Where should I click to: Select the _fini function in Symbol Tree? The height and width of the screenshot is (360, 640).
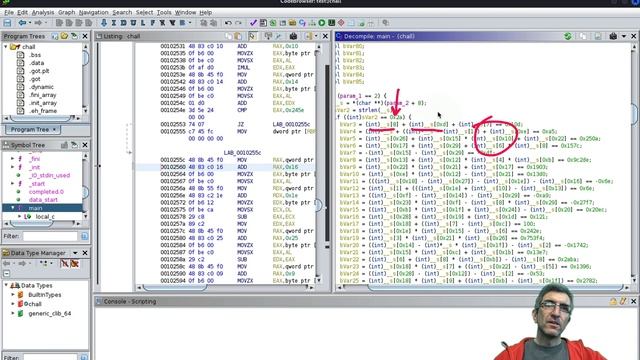(x=34, y=159)
